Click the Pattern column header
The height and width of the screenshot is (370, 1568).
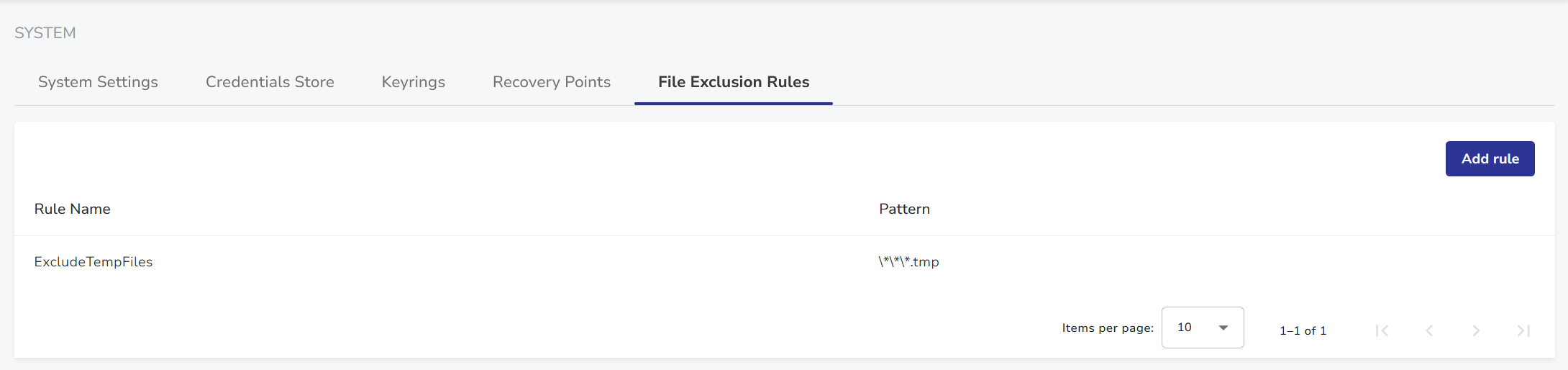click(x=904, y=209)
